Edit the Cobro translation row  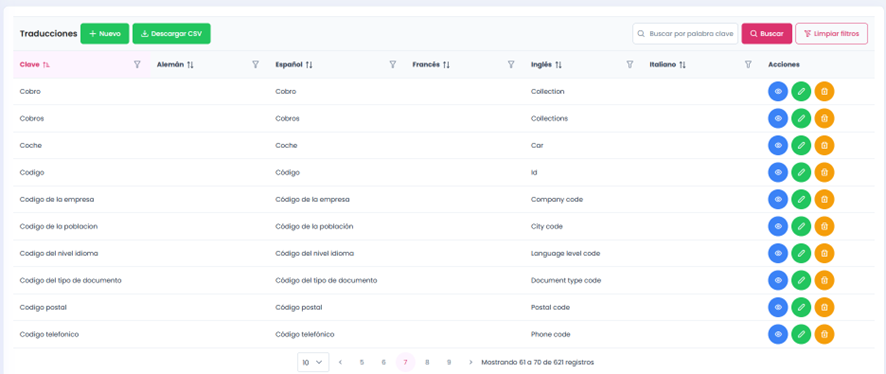(x=801, y=92)
